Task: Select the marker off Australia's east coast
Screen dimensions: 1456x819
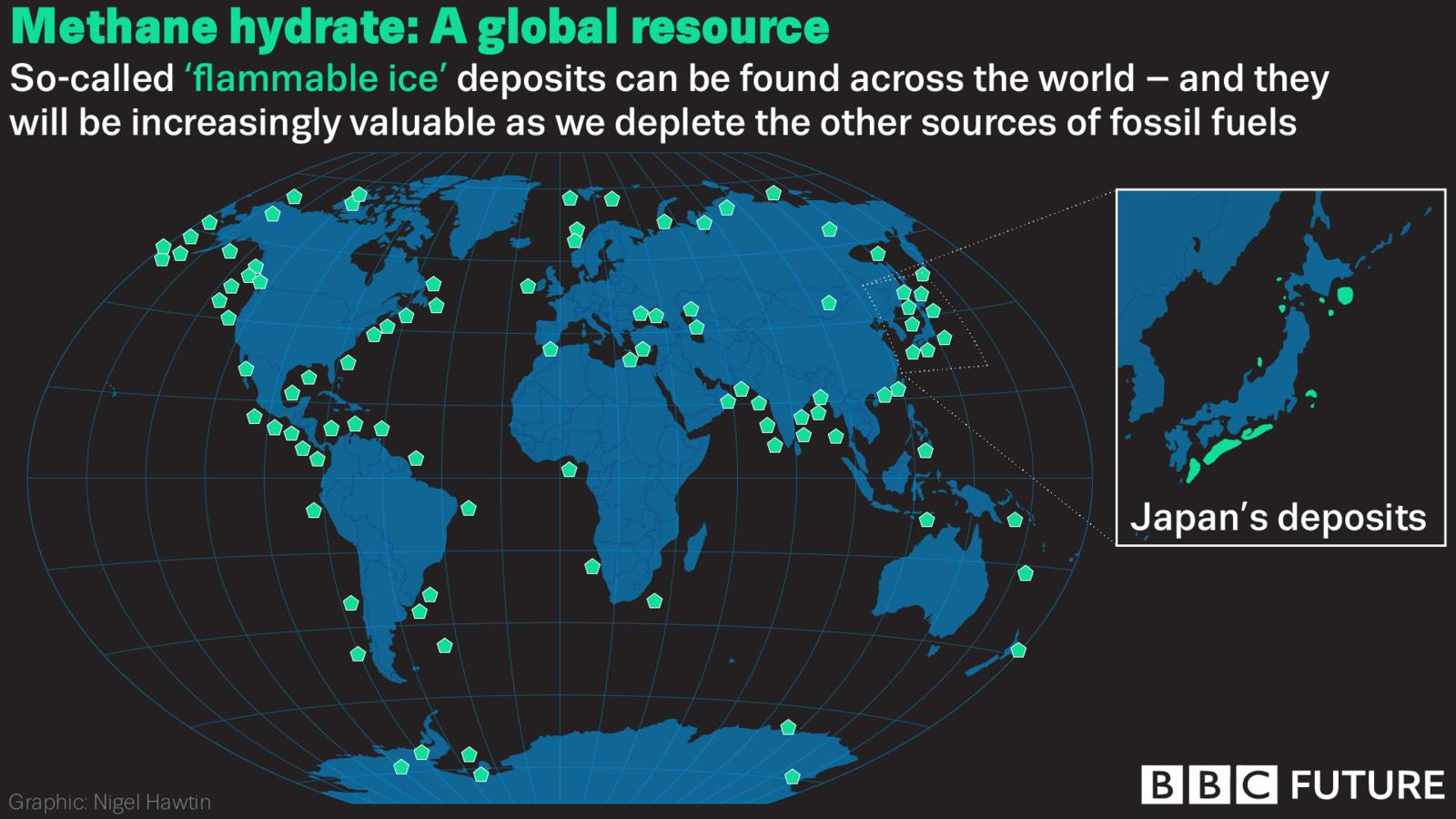Action: (1026, 573)
